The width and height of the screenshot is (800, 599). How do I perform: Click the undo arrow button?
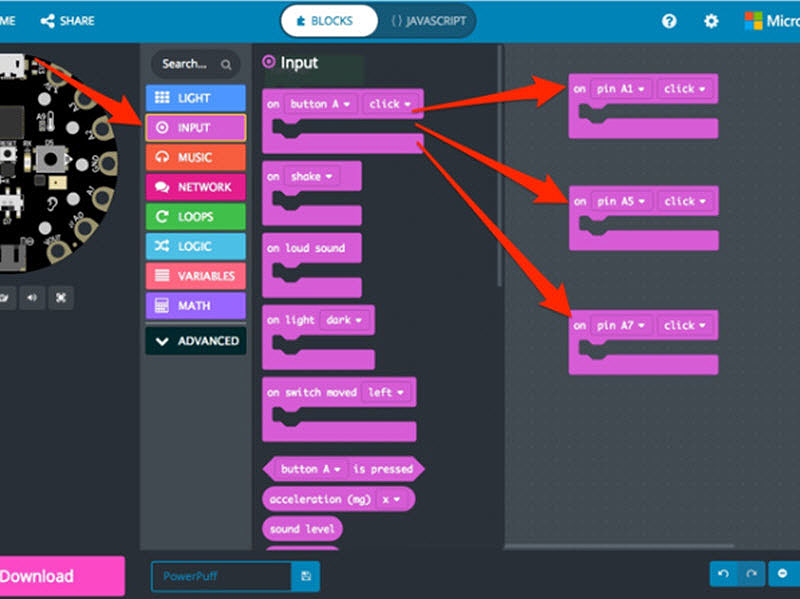(x=722, y=575)
